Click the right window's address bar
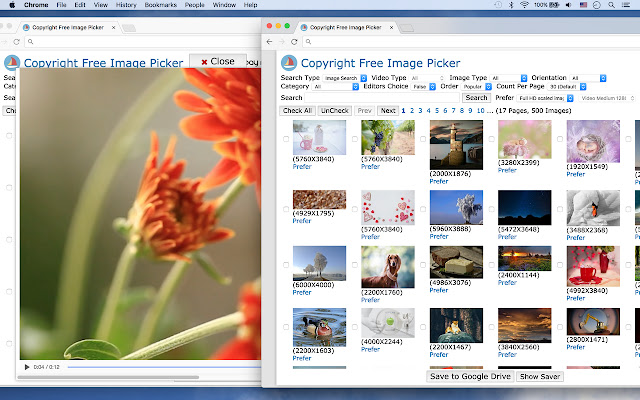Screen dimensions: 640x400 click(471, 42)
